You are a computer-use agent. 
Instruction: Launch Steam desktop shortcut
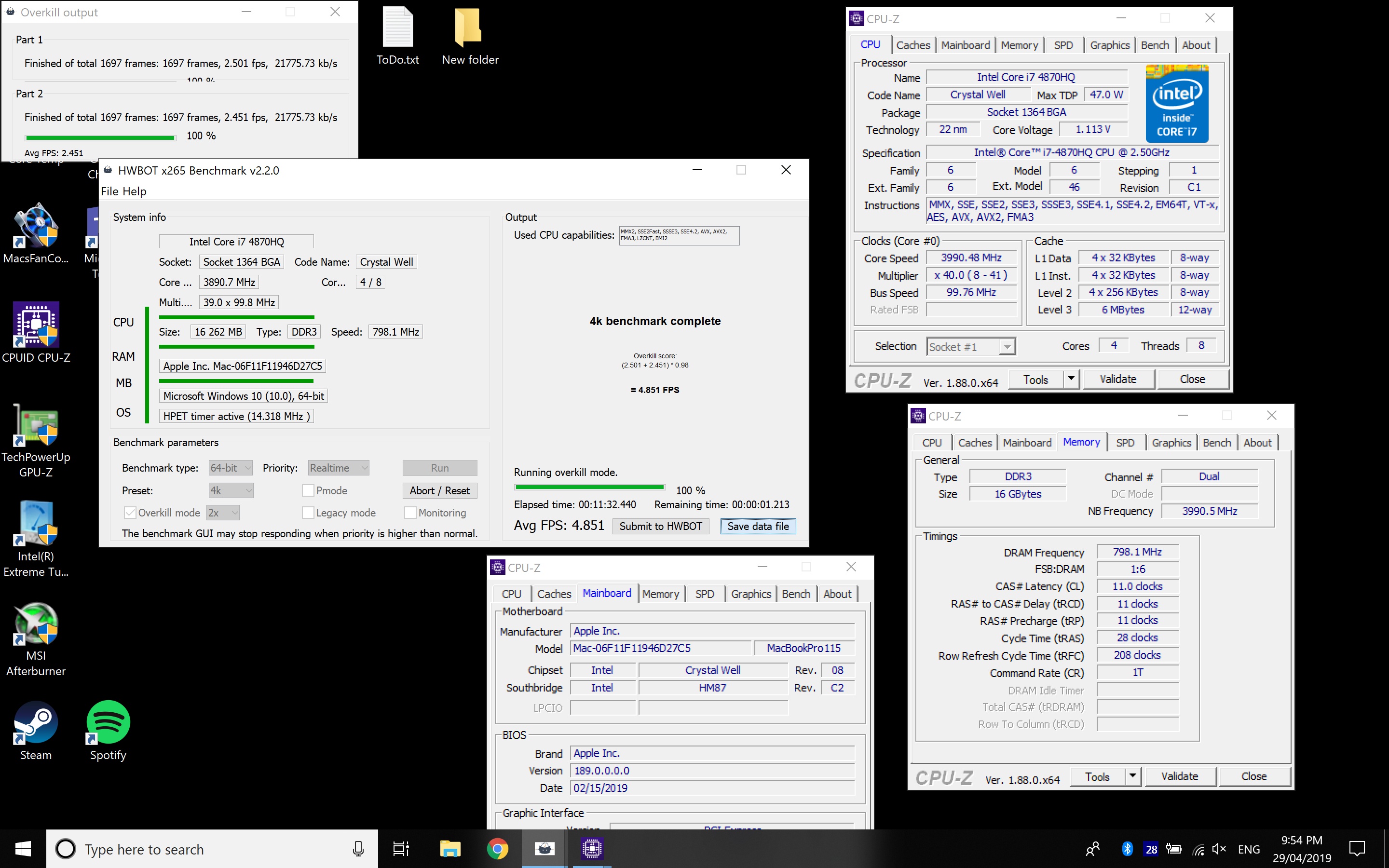point(36,730)
